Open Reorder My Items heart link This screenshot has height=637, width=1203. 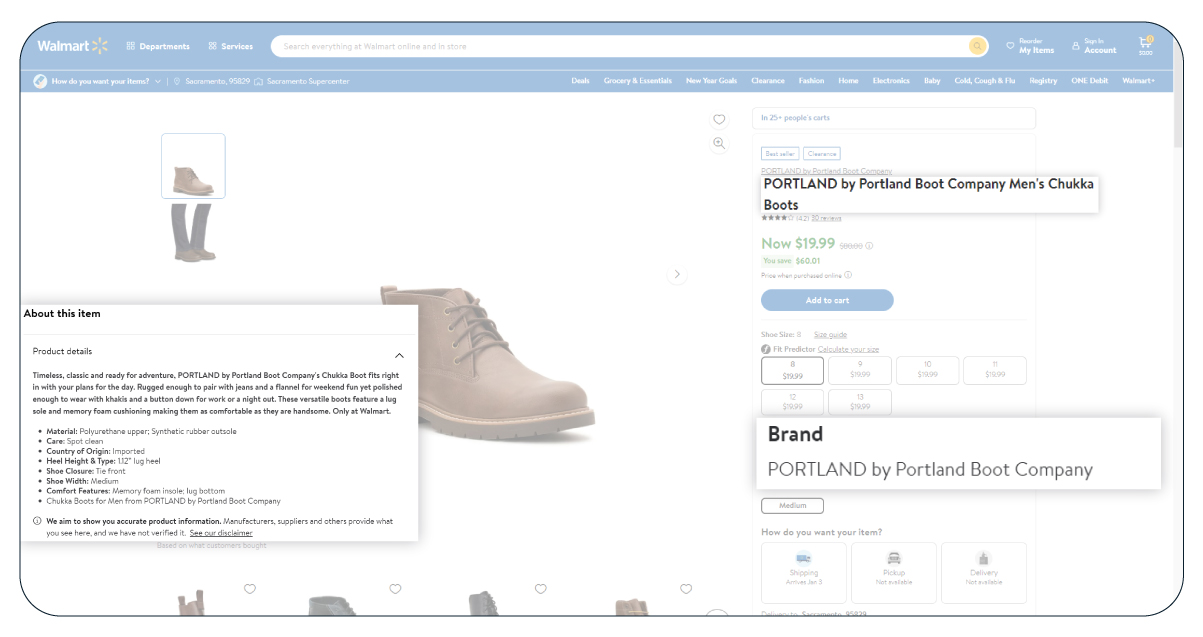coord(1030,46)
